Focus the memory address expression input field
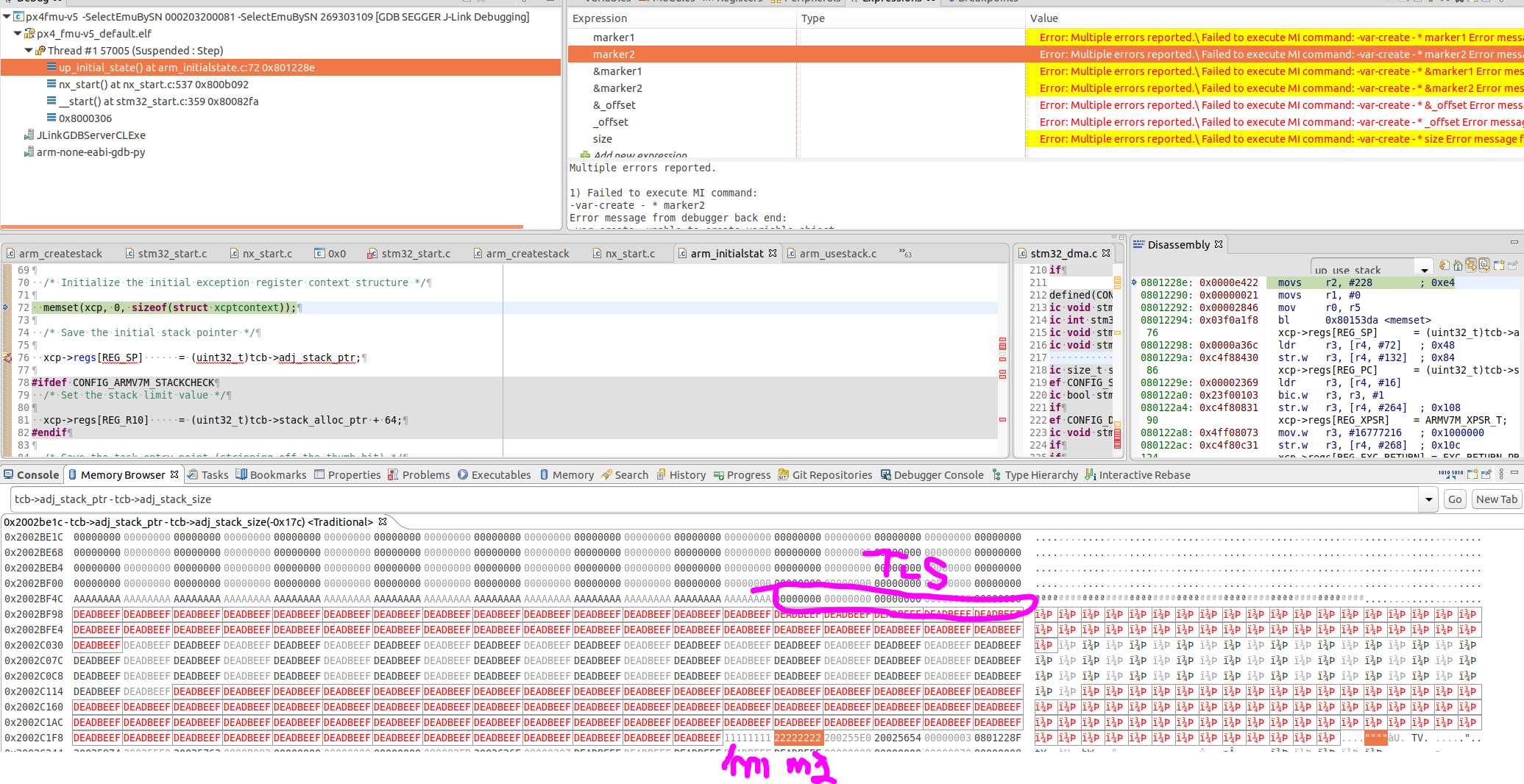This screenshot has width=1524, height=784. (714, 499)
